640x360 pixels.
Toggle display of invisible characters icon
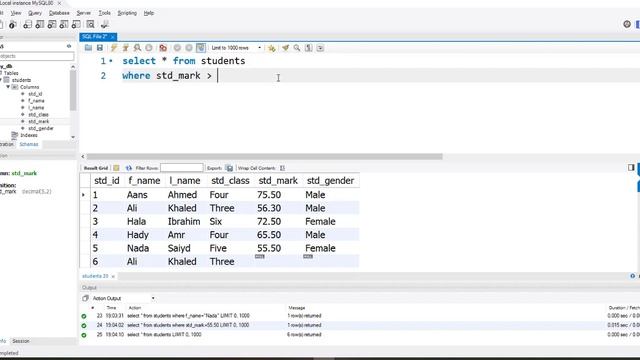tap(309, 48)
